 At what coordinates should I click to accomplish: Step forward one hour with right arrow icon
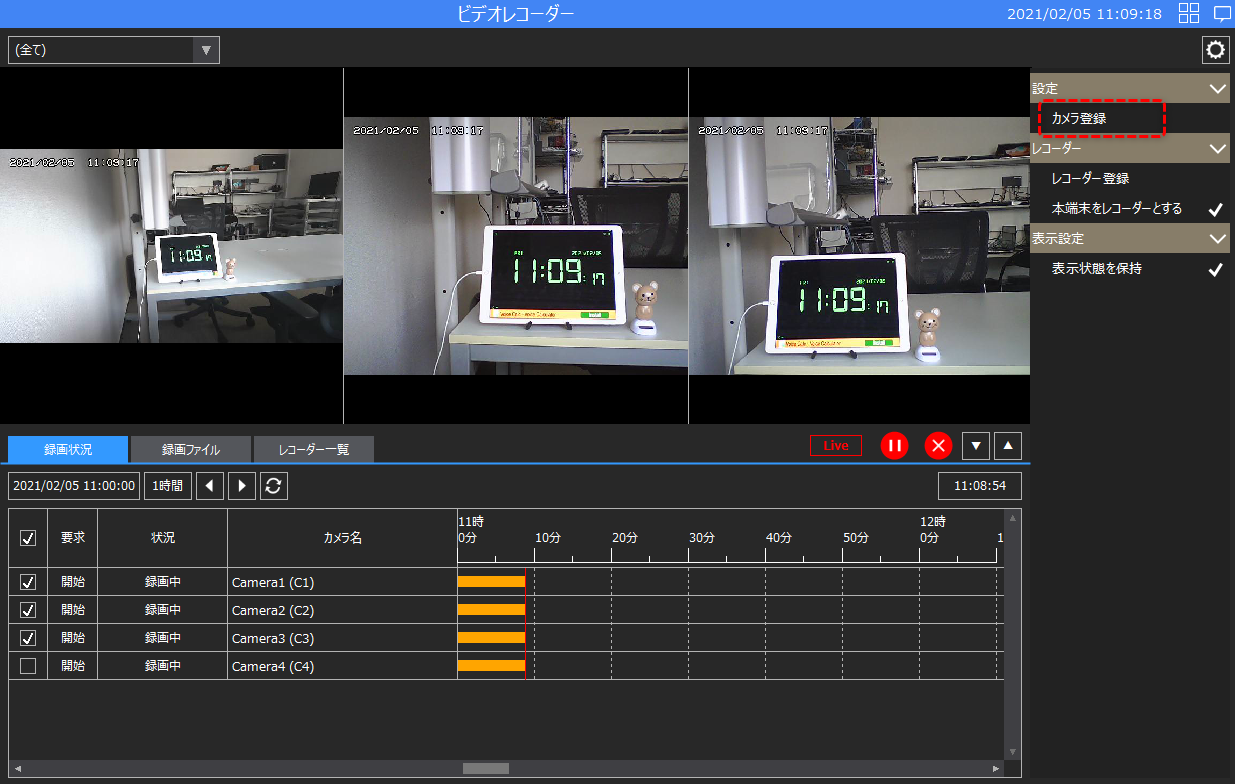240,485
